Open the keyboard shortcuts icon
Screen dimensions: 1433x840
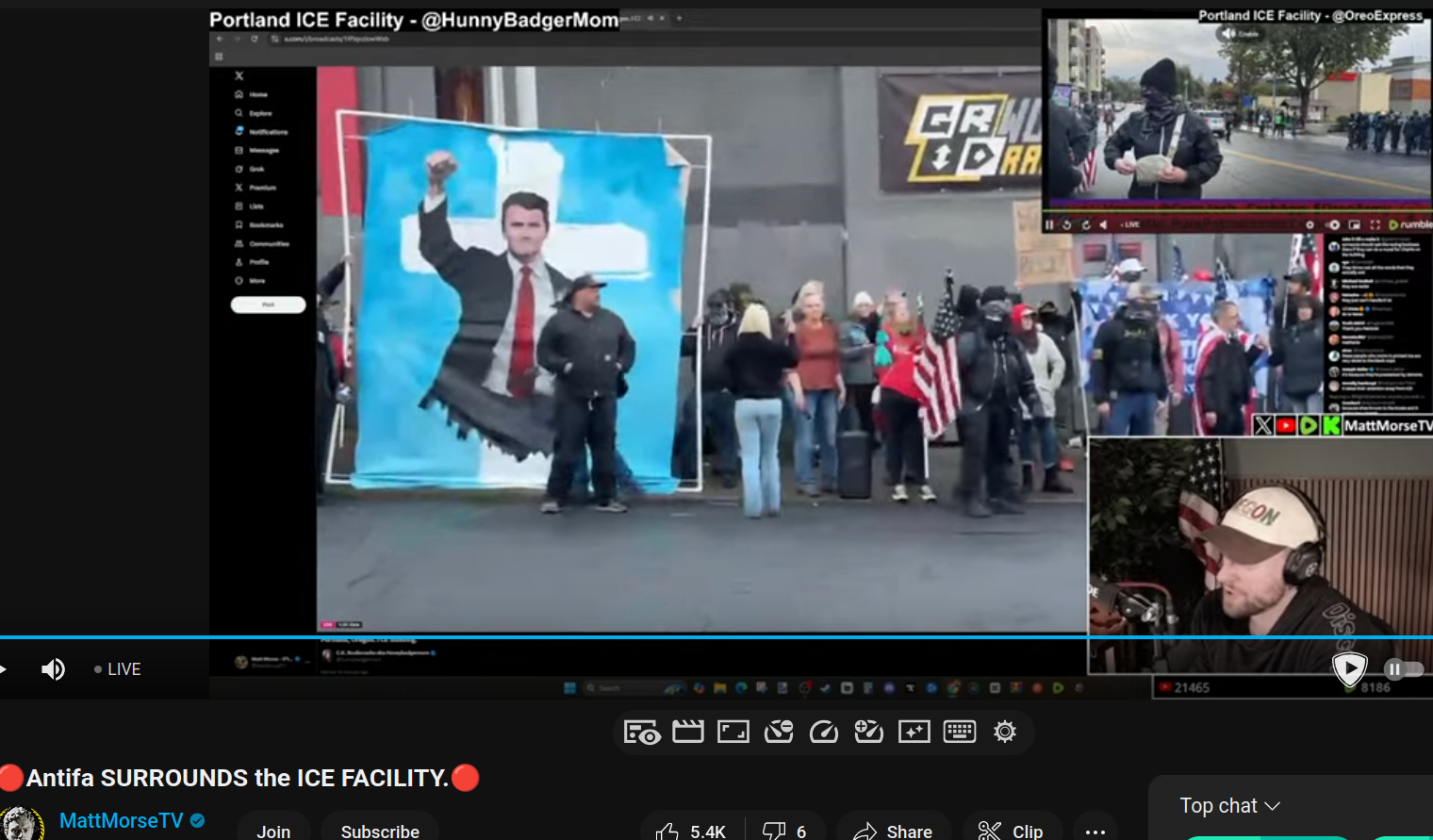point(960,732)
